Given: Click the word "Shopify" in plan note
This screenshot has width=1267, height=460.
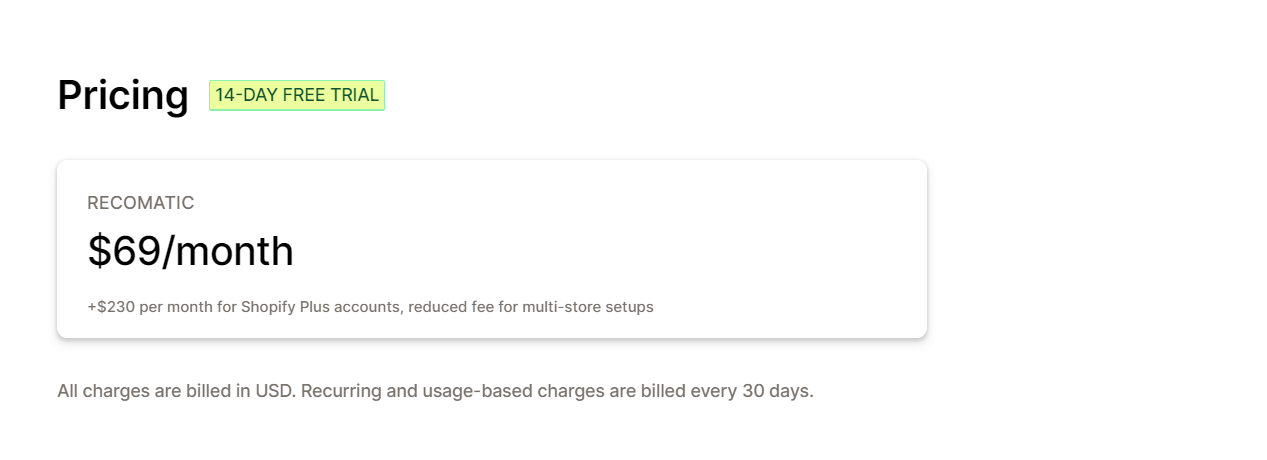Looking at the screenshot, I should 270,307.
